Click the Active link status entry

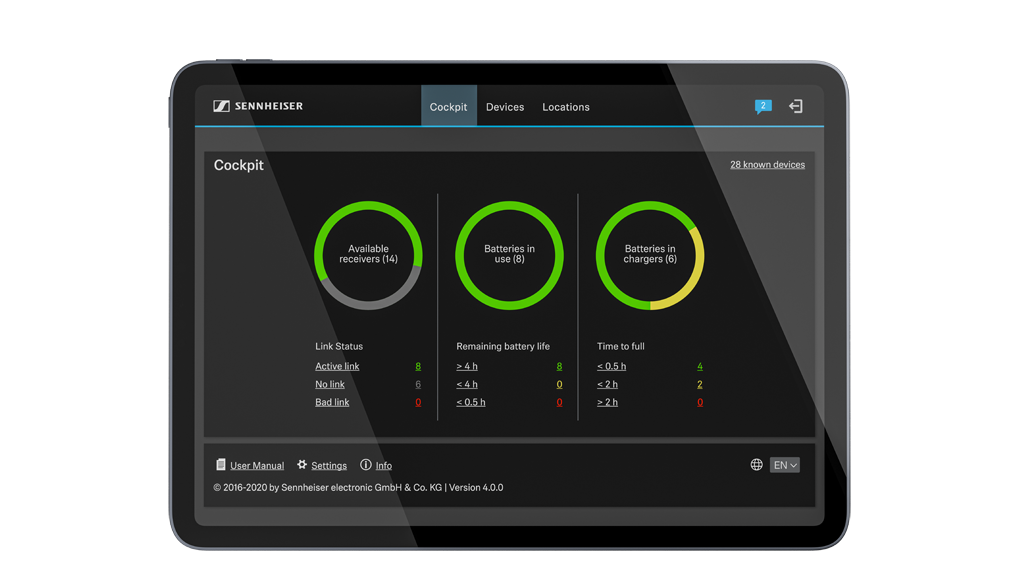click(337, 367)
